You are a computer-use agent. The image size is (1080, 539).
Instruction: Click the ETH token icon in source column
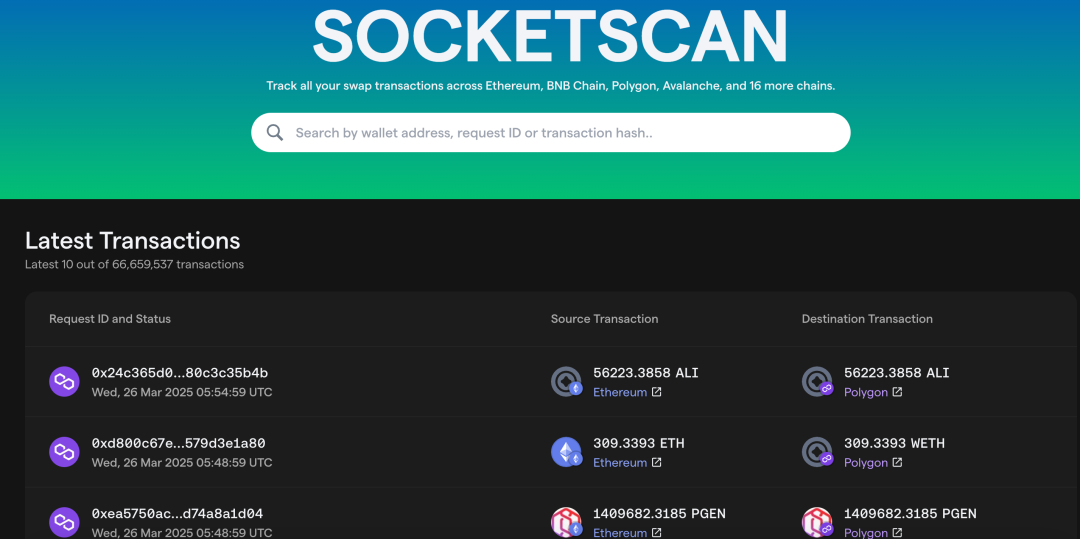tap(566, 452)
